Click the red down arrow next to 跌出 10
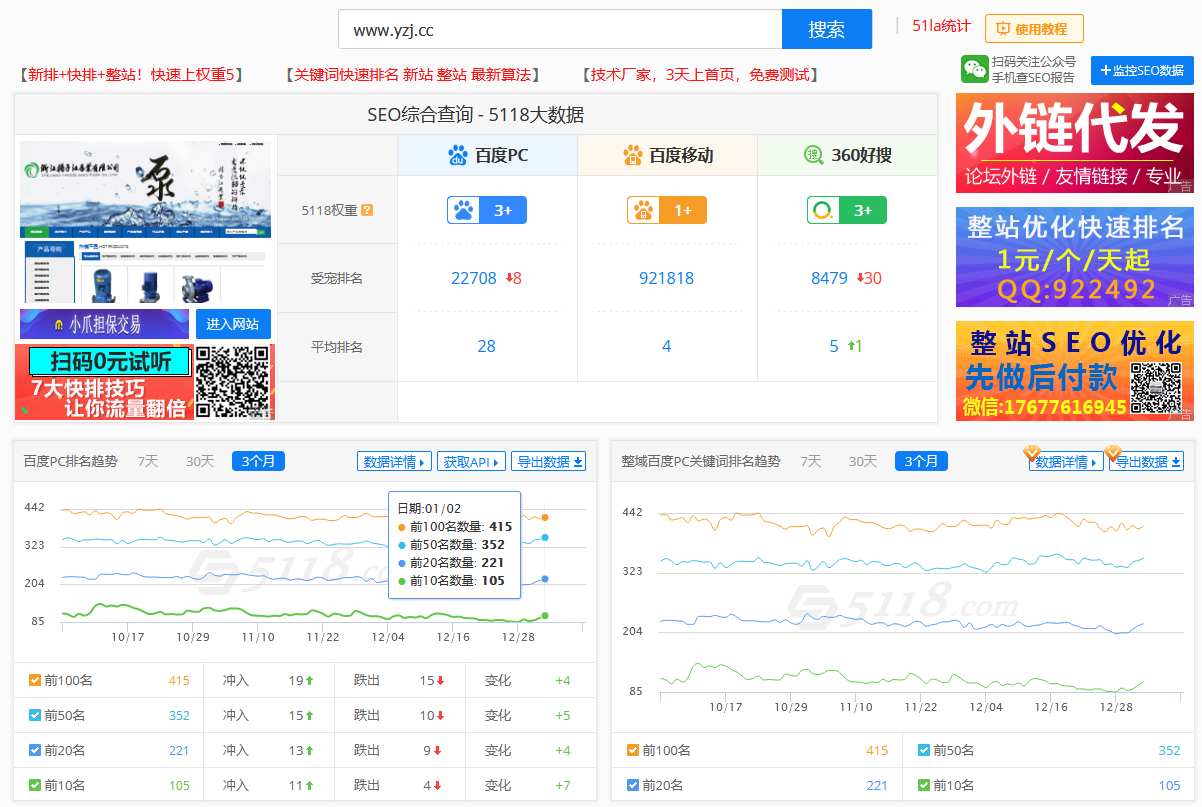The image size is (1202, 807). 440,716
